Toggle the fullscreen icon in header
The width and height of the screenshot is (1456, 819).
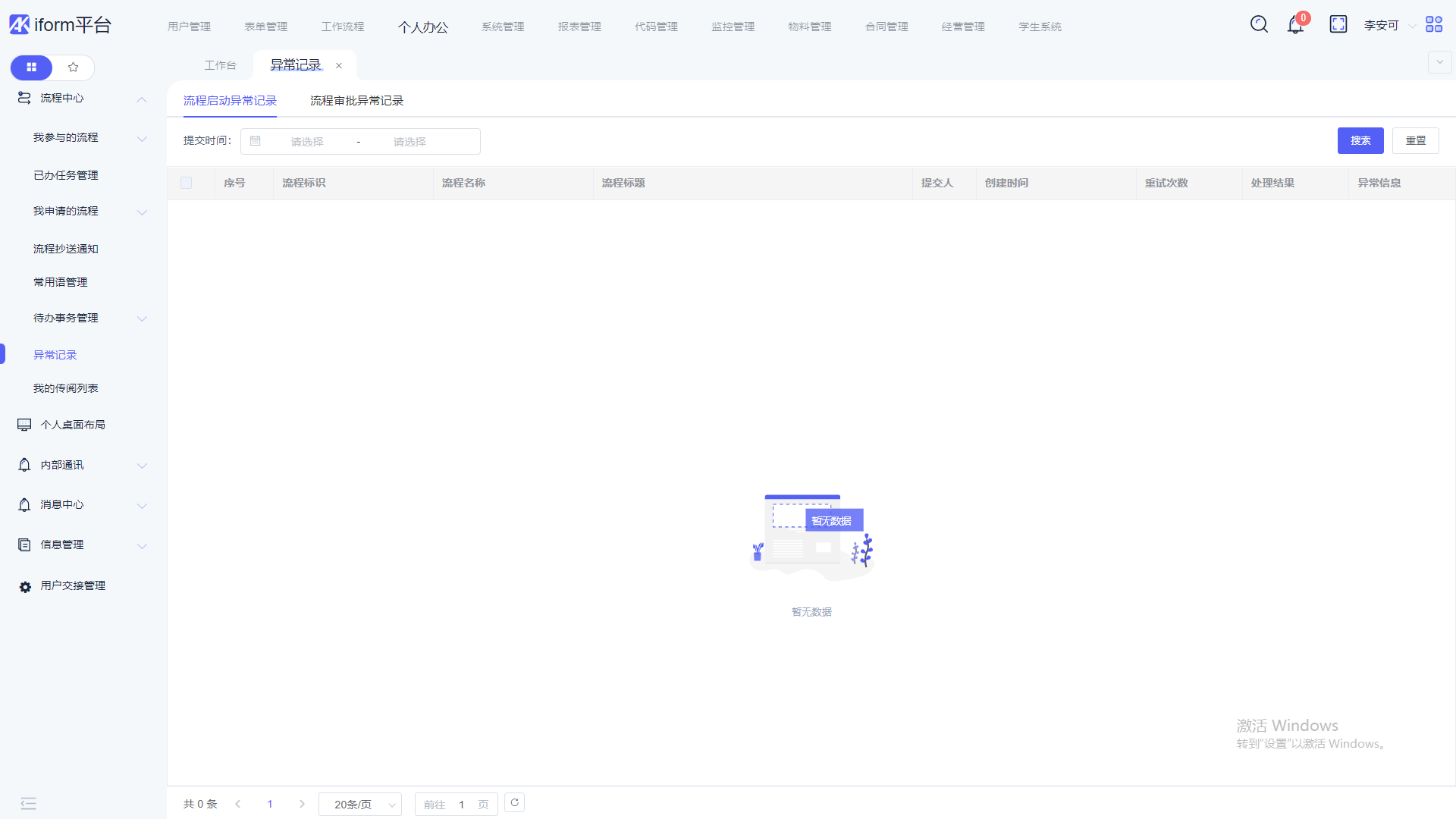[x=1338, y=24]
